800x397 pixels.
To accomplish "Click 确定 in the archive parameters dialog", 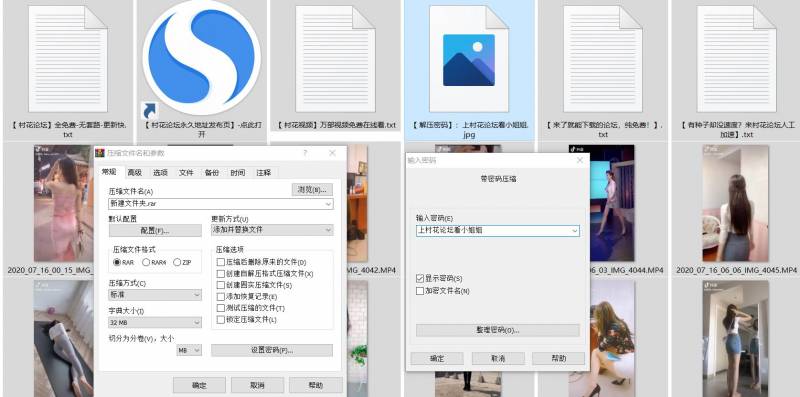I will 199,385.
